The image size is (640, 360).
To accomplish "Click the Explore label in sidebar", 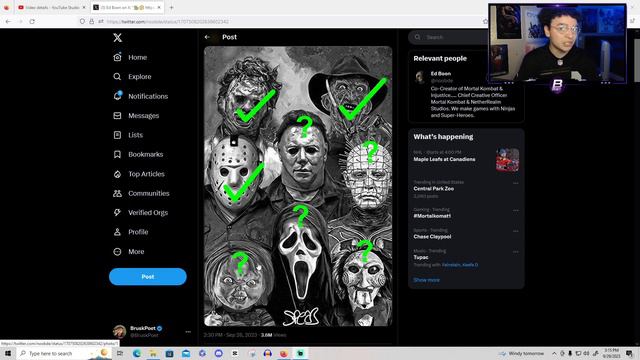I will click(x=140, y=77).
